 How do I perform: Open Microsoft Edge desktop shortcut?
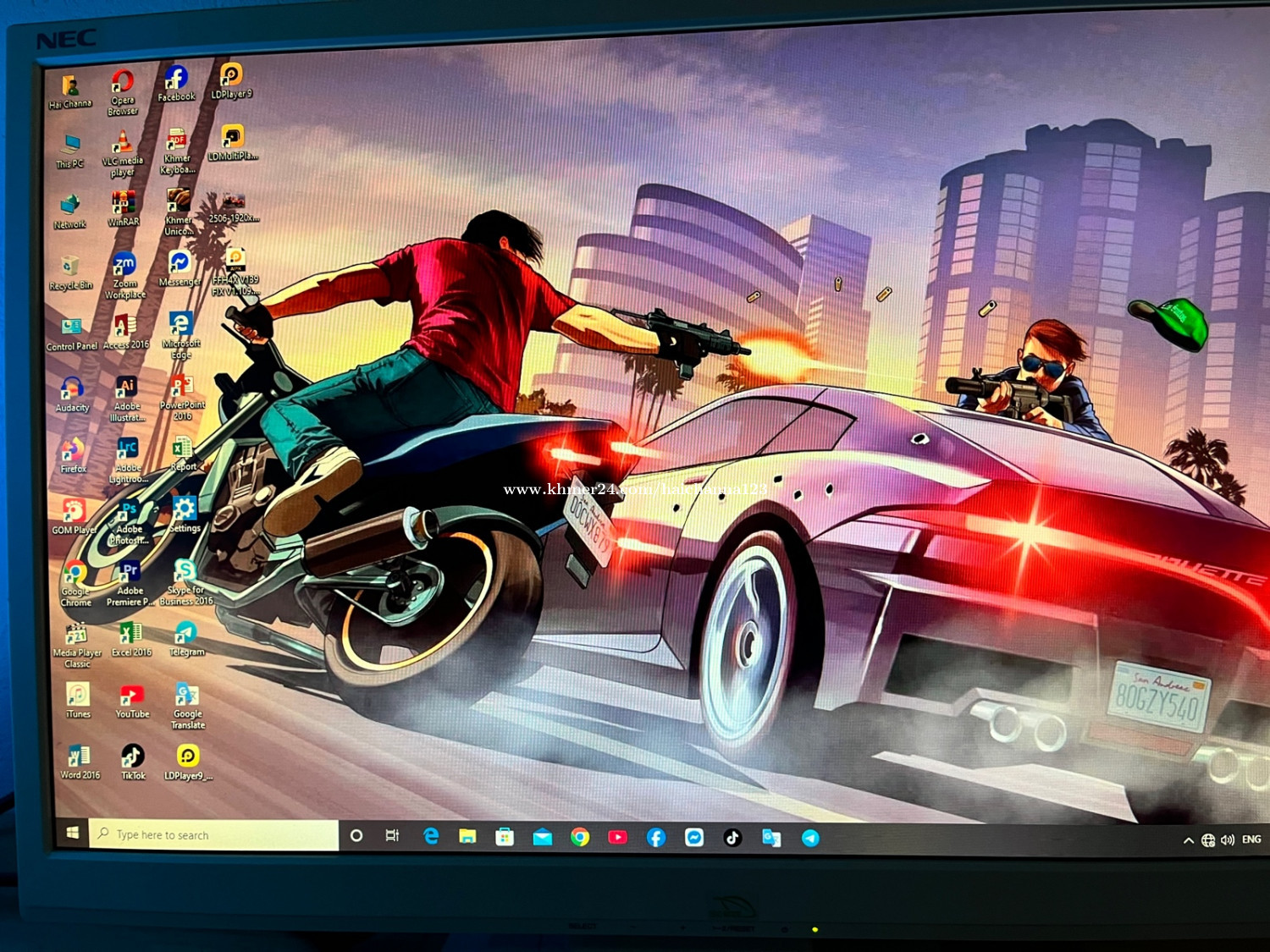coord(180,335)
